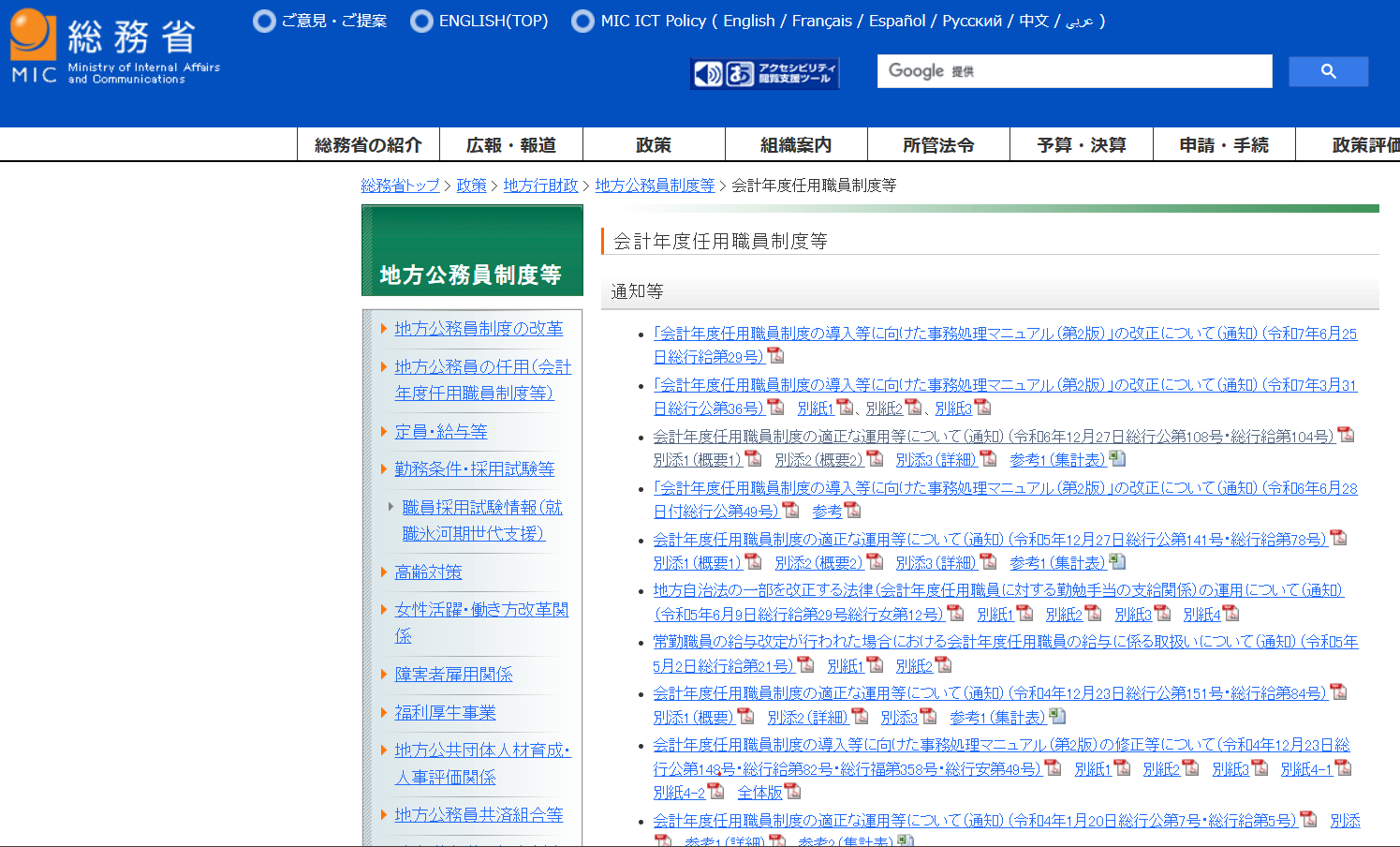The image size is (1400, 847).
Task: Open the 組織案内 navigation menu
Action: click(796, 144)
